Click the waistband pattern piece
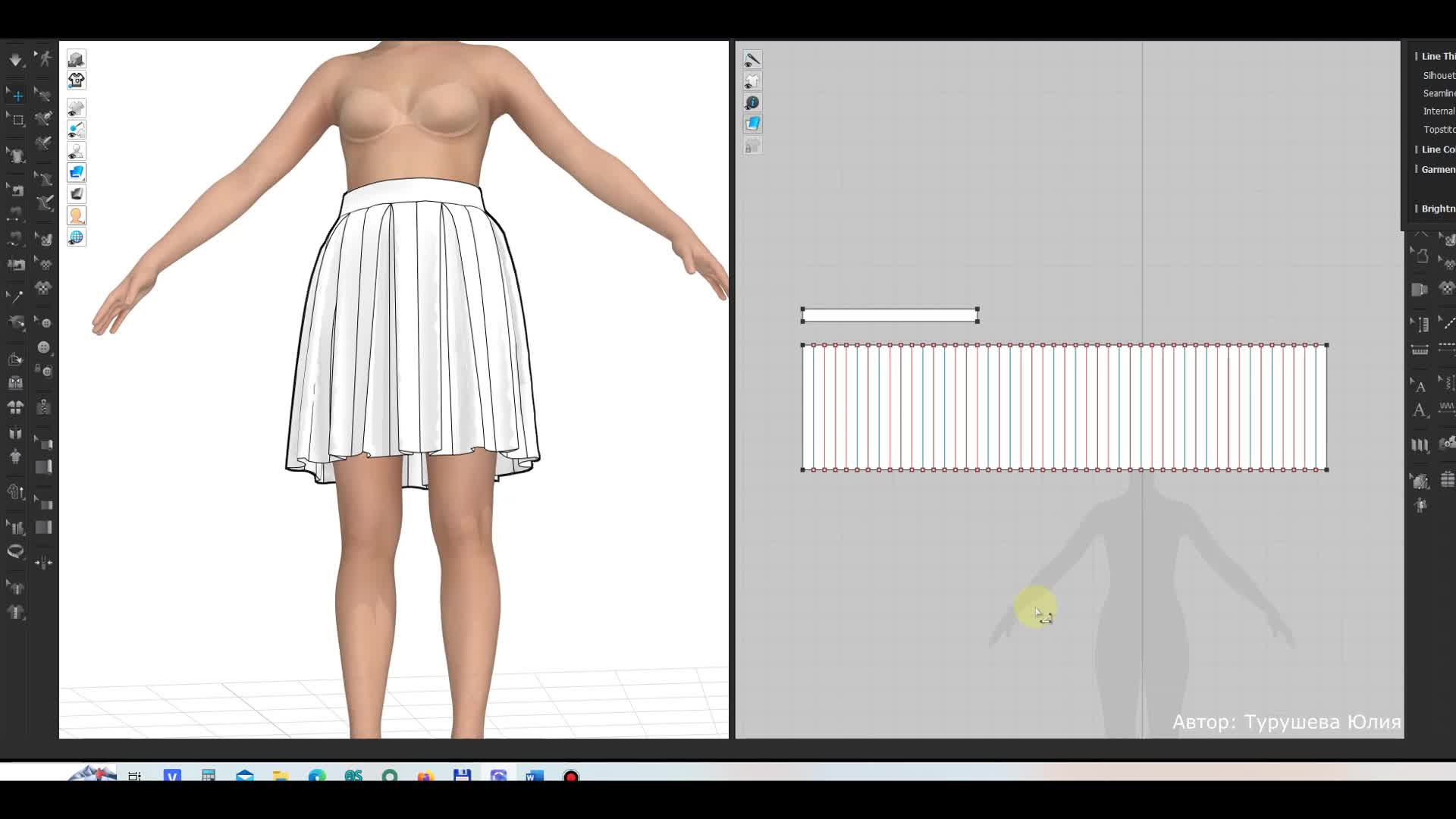Viewport: 1456px width, 819px height. [x=889, y=315]
